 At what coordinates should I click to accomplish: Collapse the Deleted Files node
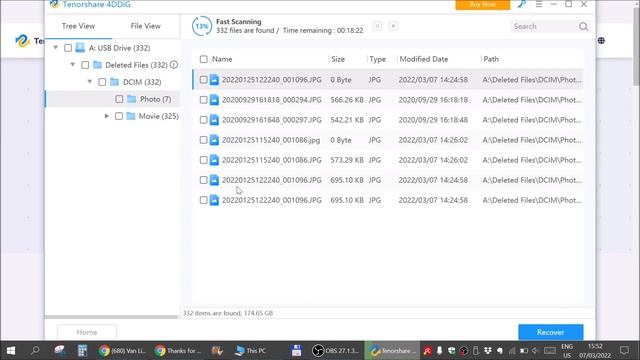click(73, 64)
